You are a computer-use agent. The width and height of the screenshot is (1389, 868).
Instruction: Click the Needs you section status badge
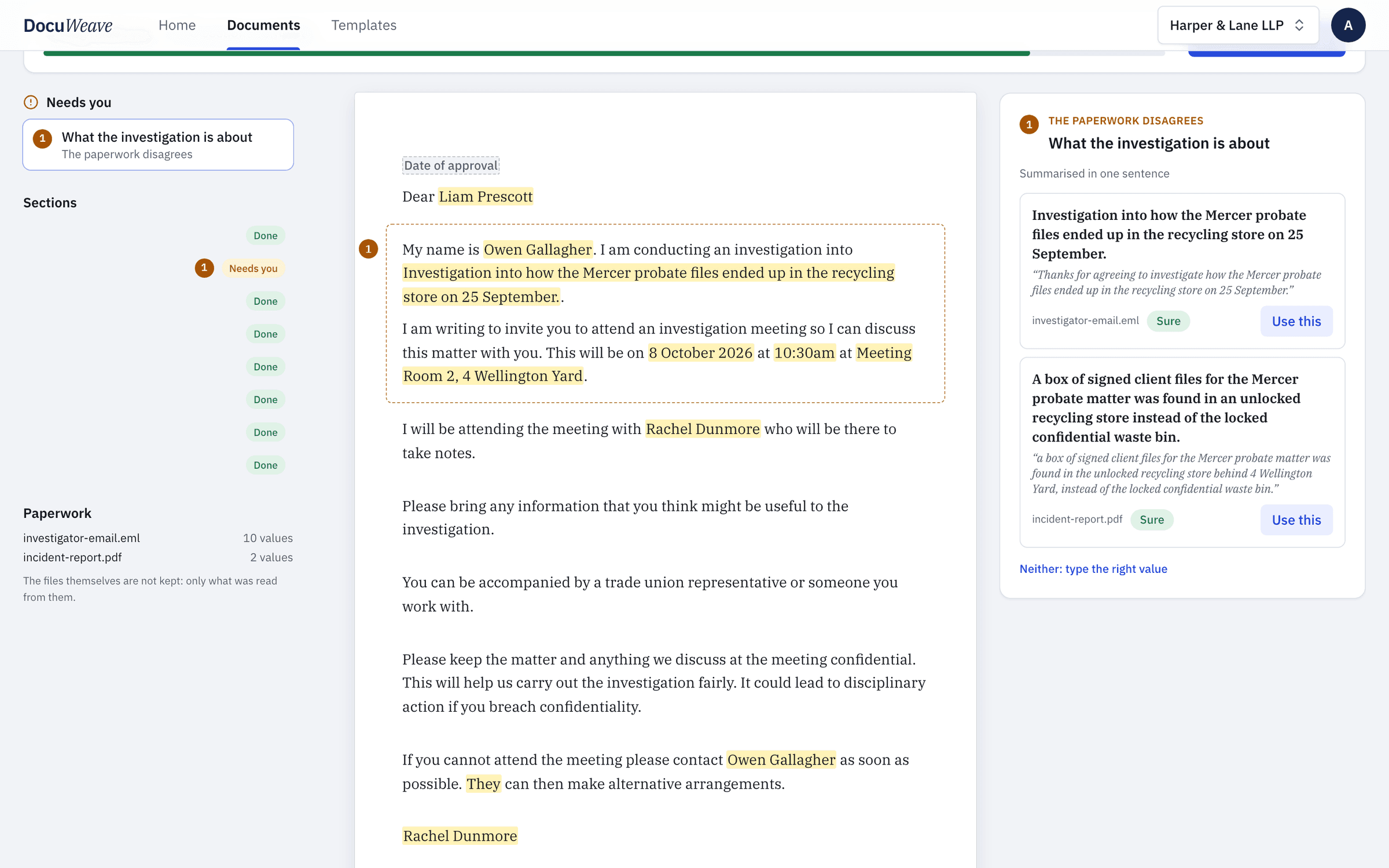253,268
